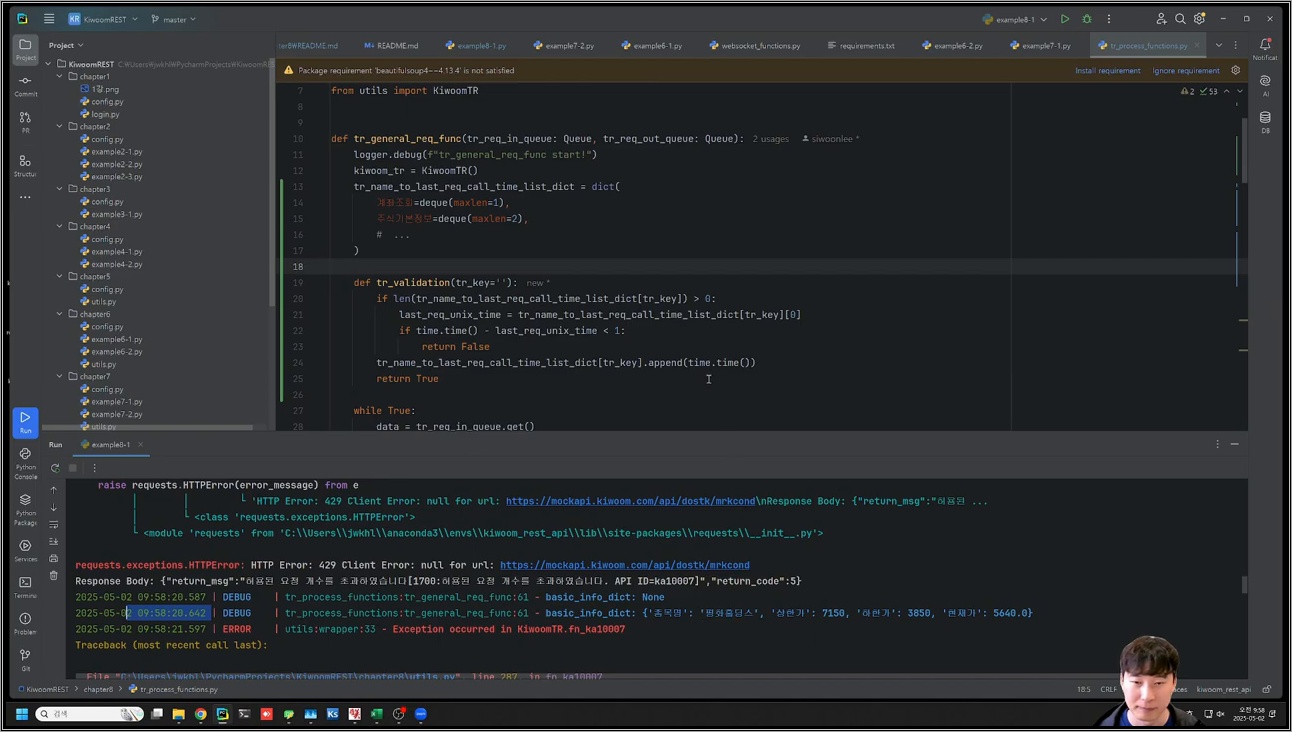The height and width of the screenshot is (732, 1292).
Task: Open Run panel options ellipsis
Action: coord(1217,444)
